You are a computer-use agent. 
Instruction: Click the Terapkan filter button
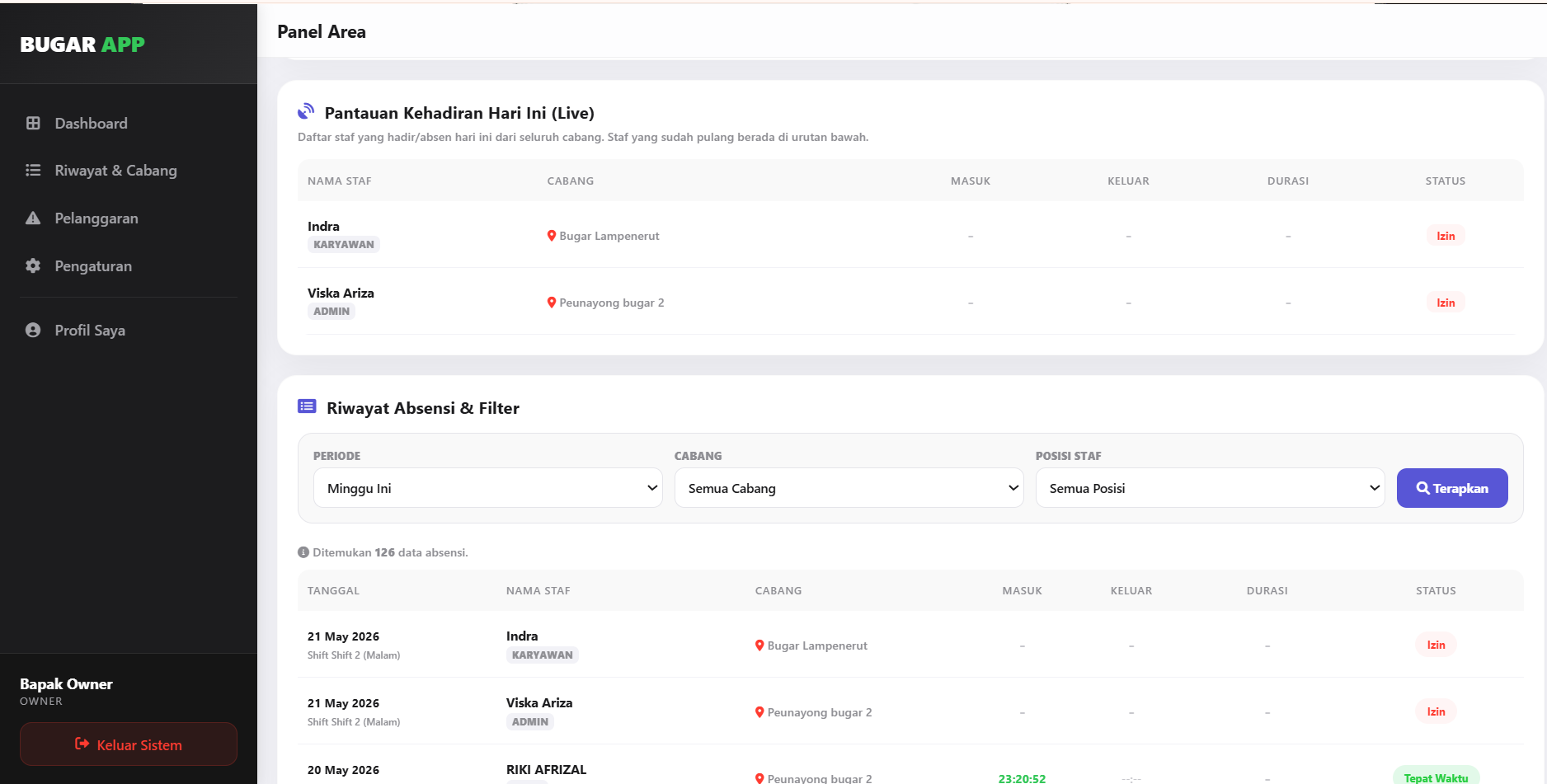[1452, 488]
